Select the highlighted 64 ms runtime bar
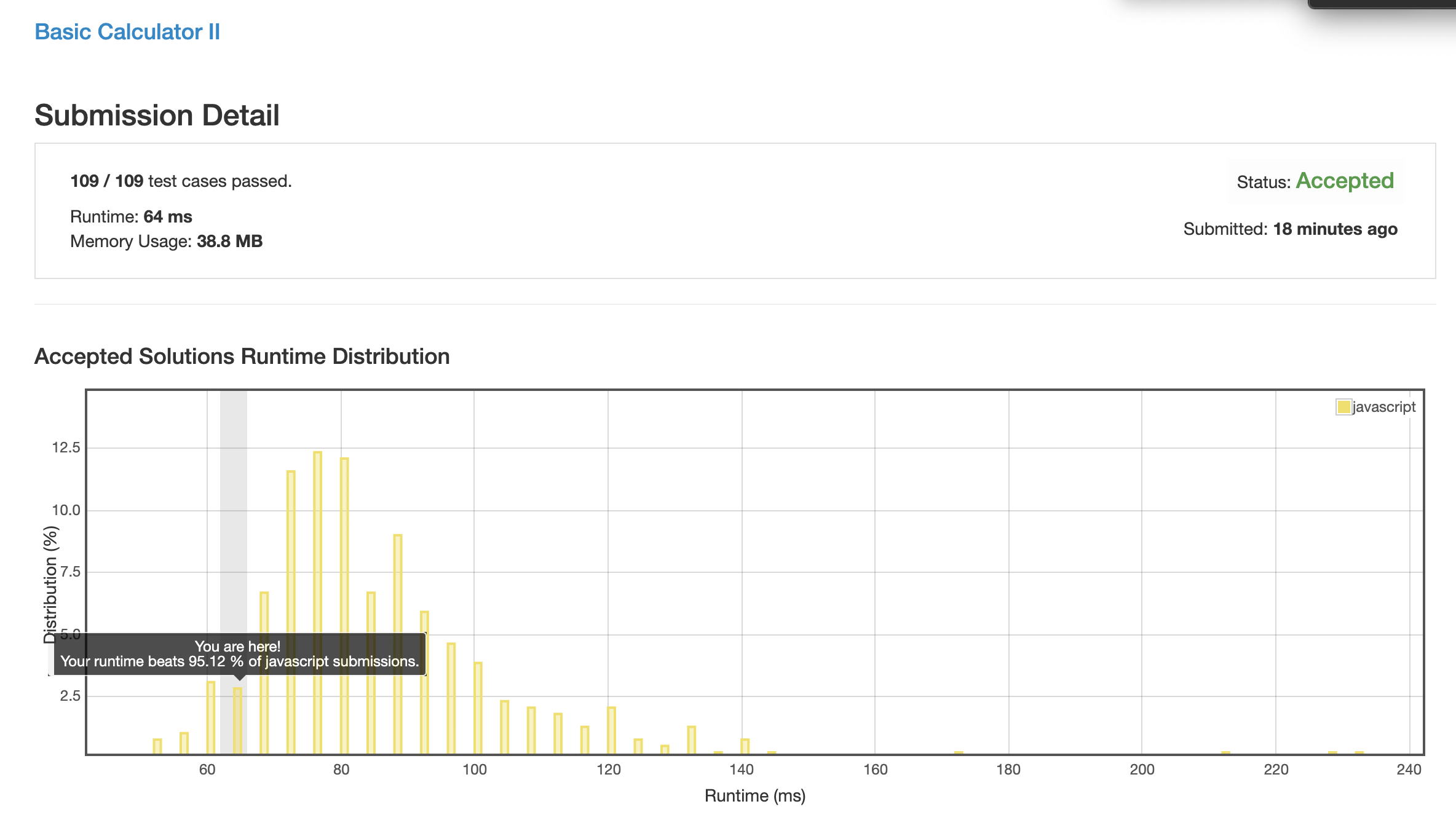Viewport: 1456px width, 820px height. tap(237, 720)
